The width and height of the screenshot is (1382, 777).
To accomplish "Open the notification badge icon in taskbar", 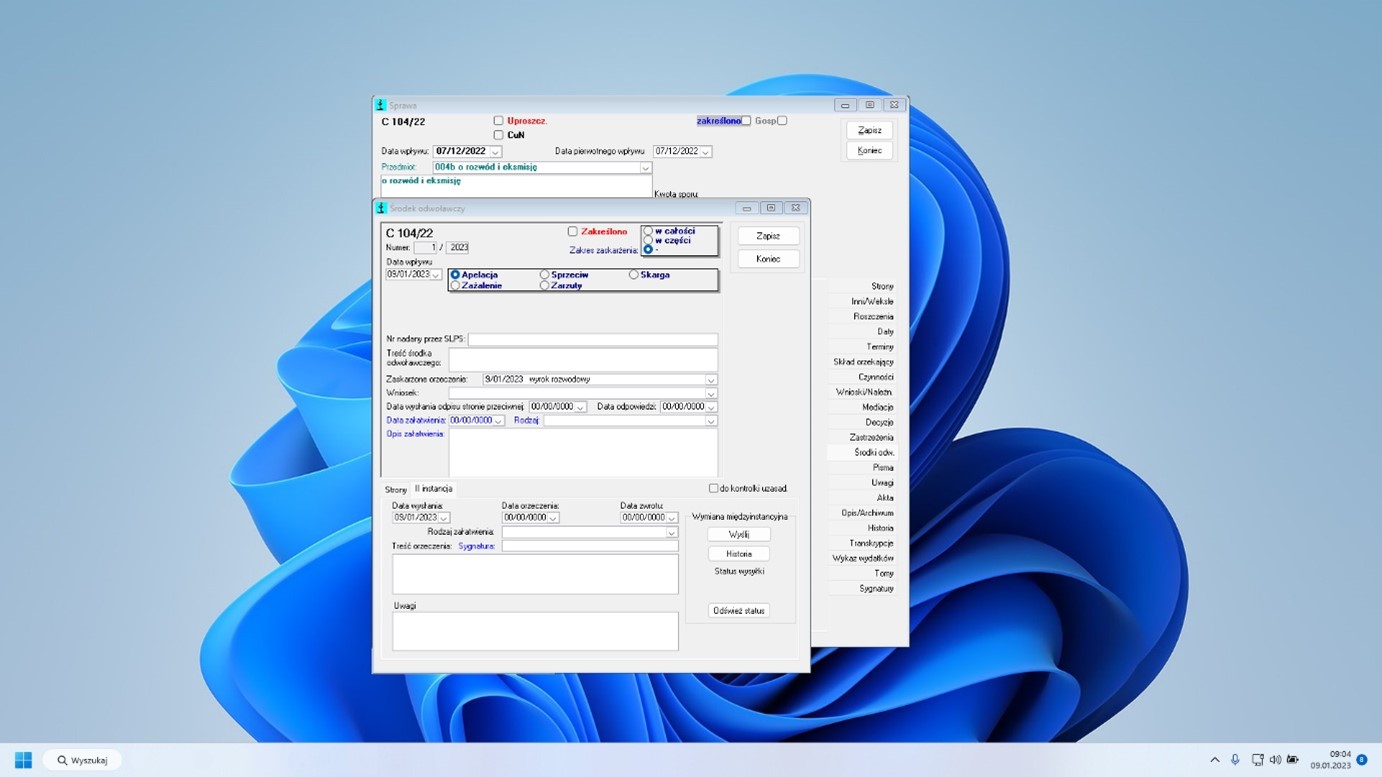I will 1362,760.
